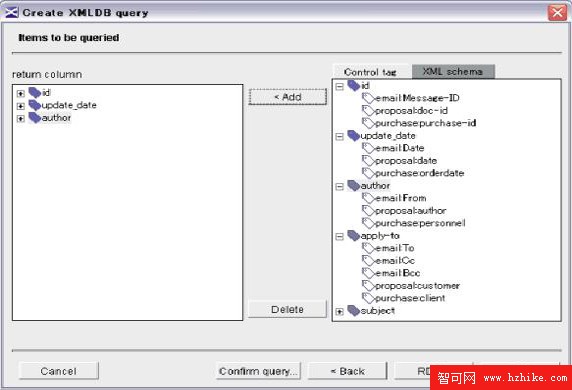Select update_date label in return column list

click(69, 105)
